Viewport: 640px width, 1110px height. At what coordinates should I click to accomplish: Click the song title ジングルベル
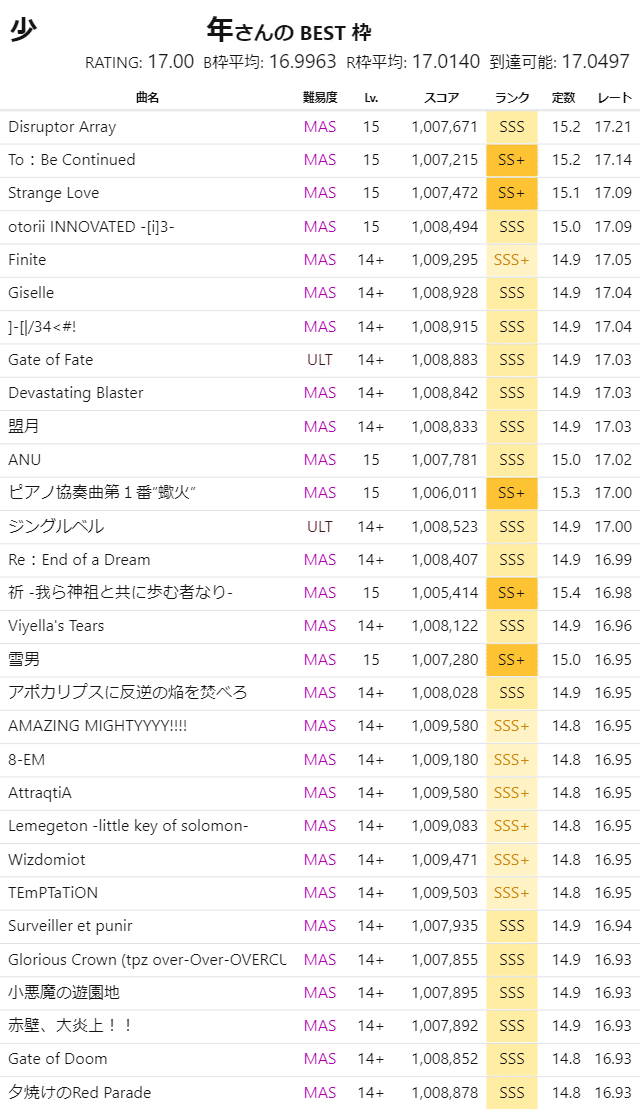click(x=56, y=526)
